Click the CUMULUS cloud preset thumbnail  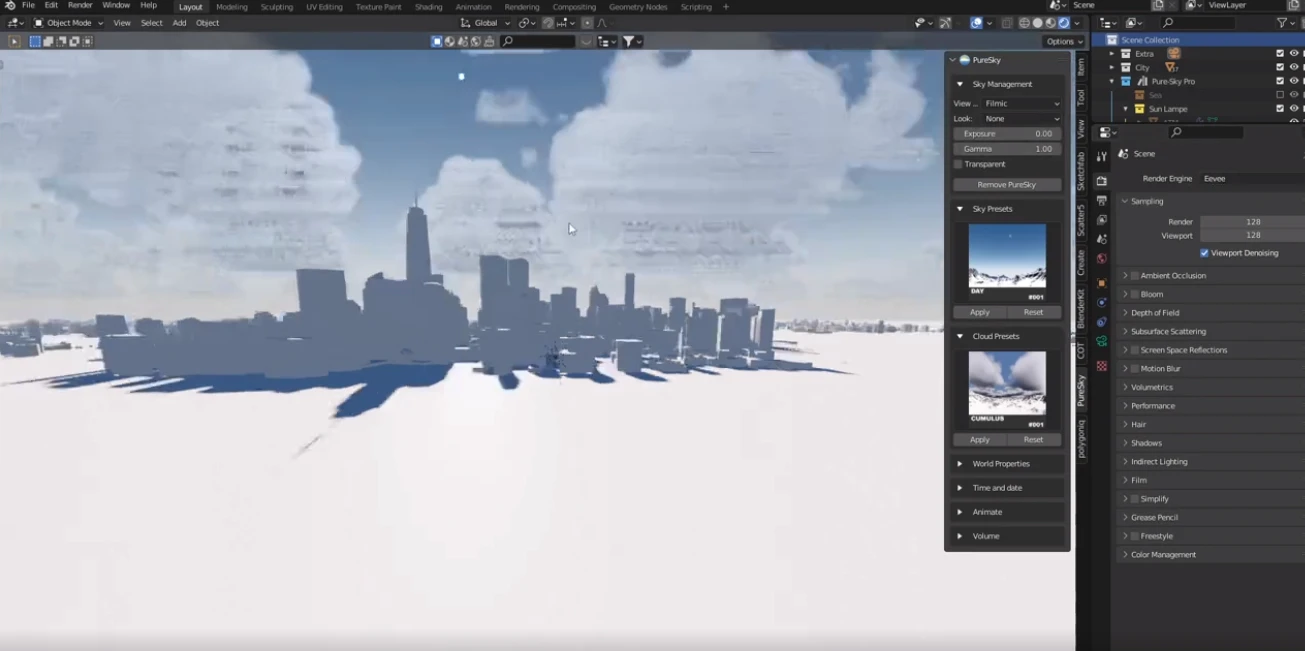(x=1007, y=383)
